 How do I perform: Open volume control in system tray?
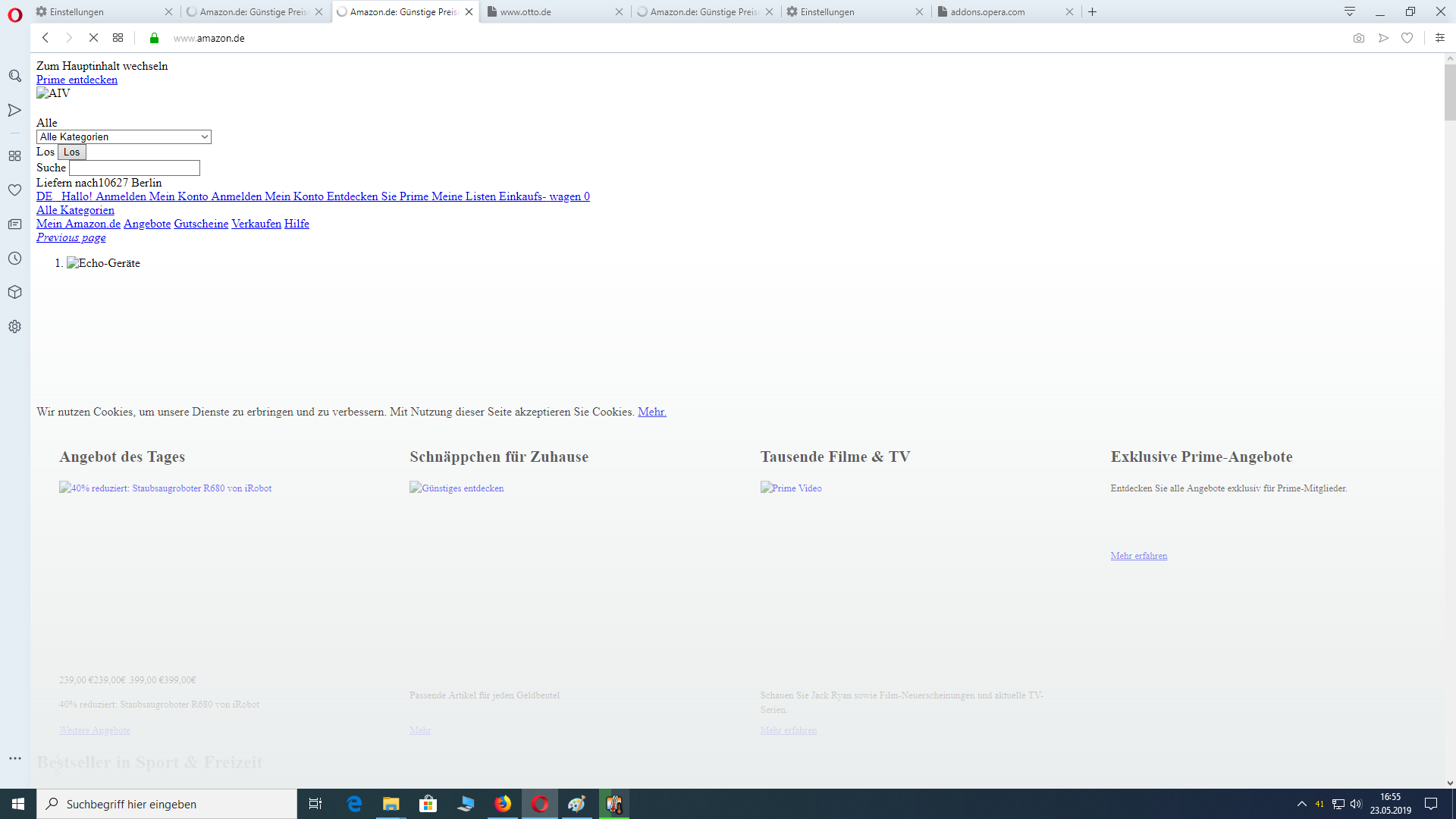pos(1356,804)
